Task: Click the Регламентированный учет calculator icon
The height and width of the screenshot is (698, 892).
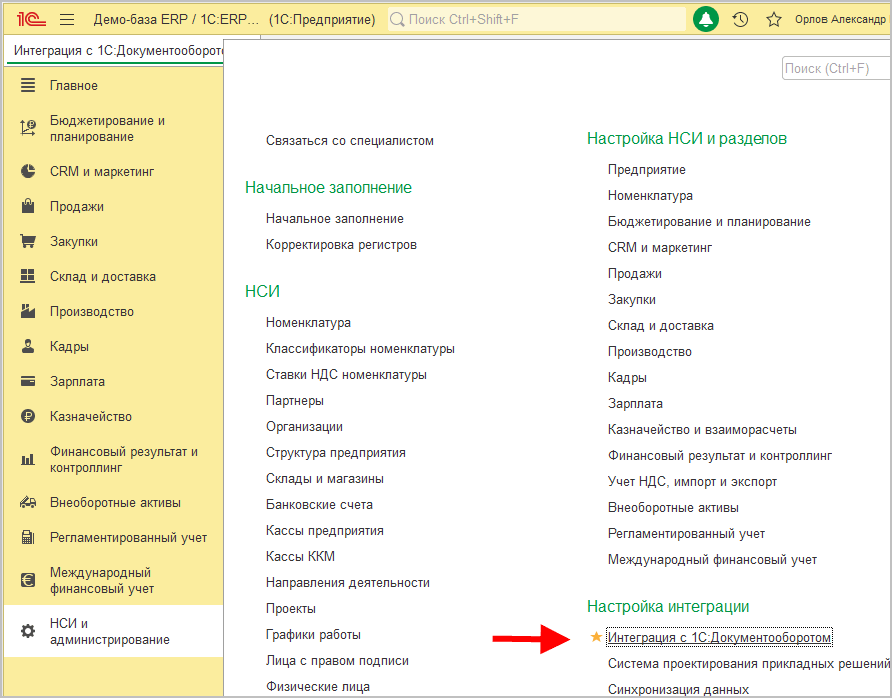Action: 28,537
